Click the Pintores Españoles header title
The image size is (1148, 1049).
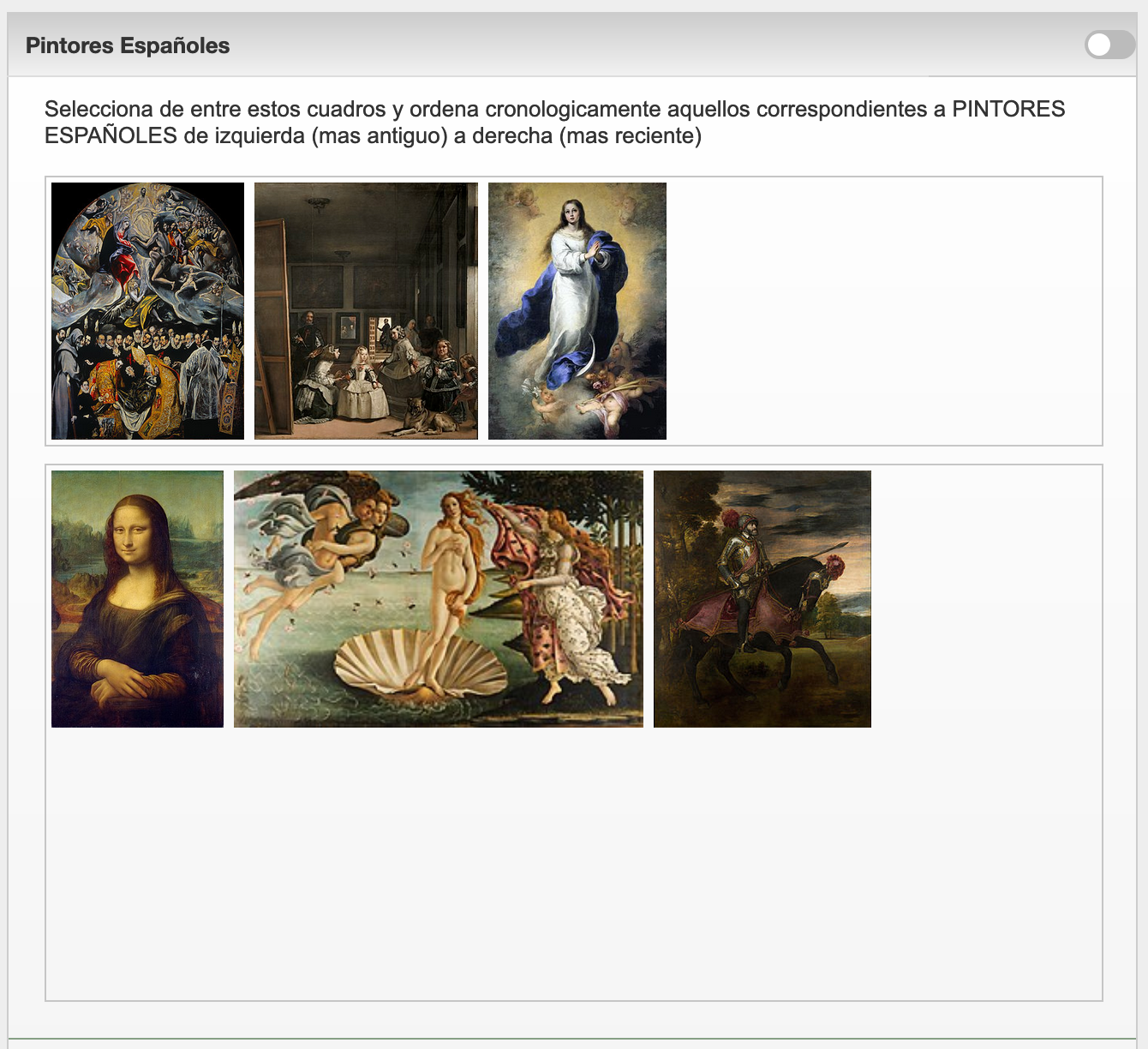pyautogui.click(x=128, y=45)
